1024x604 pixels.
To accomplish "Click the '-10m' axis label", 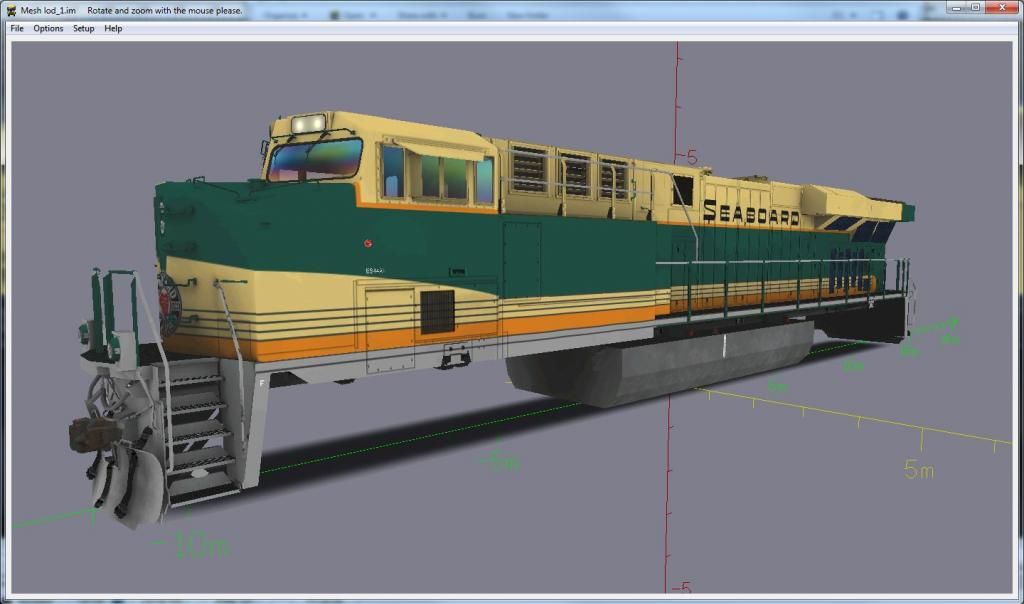I will [x=191, y=545].
